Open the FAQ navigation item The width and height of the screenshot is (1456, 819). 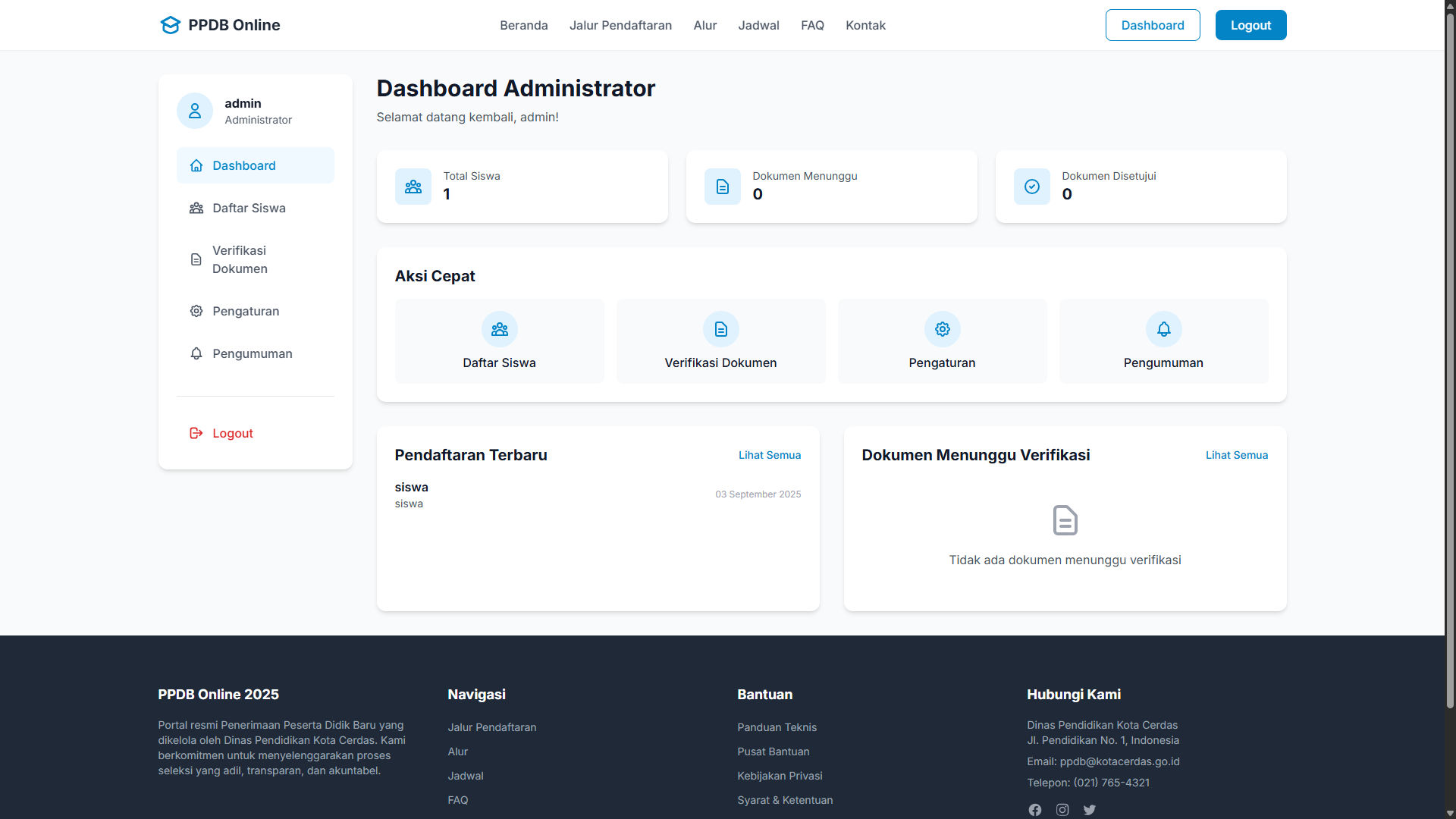click(812, 25)
